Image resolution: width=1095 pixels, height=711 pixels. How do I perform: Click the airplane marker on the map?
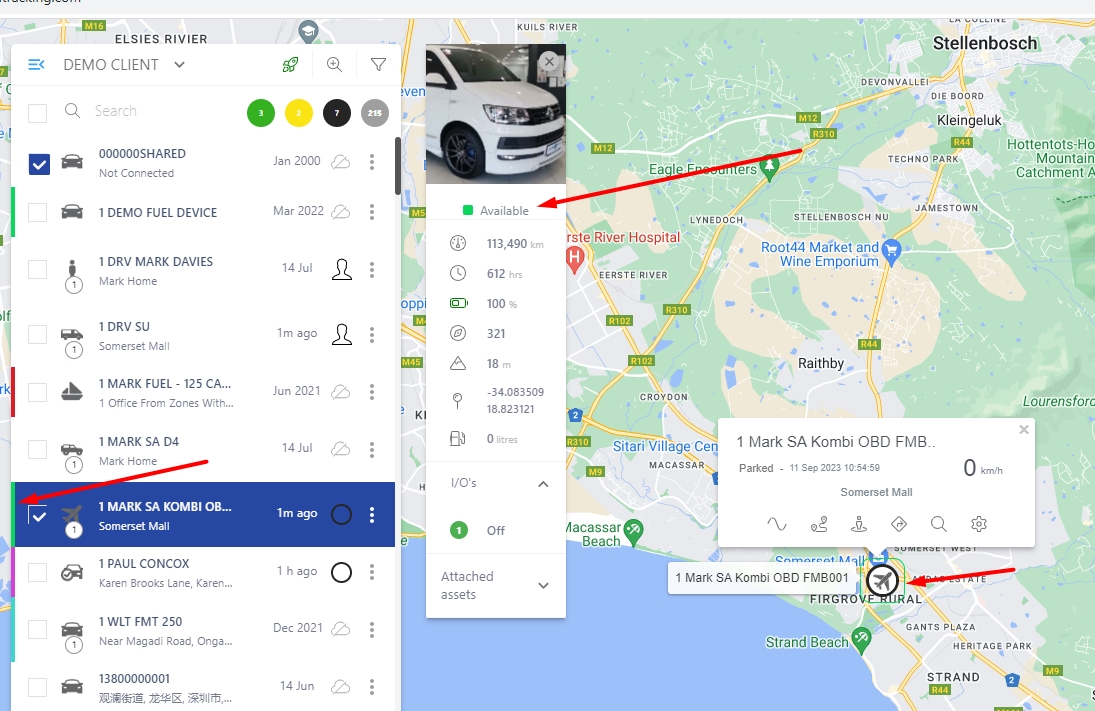pyautogui.click(x=883, y=580)
